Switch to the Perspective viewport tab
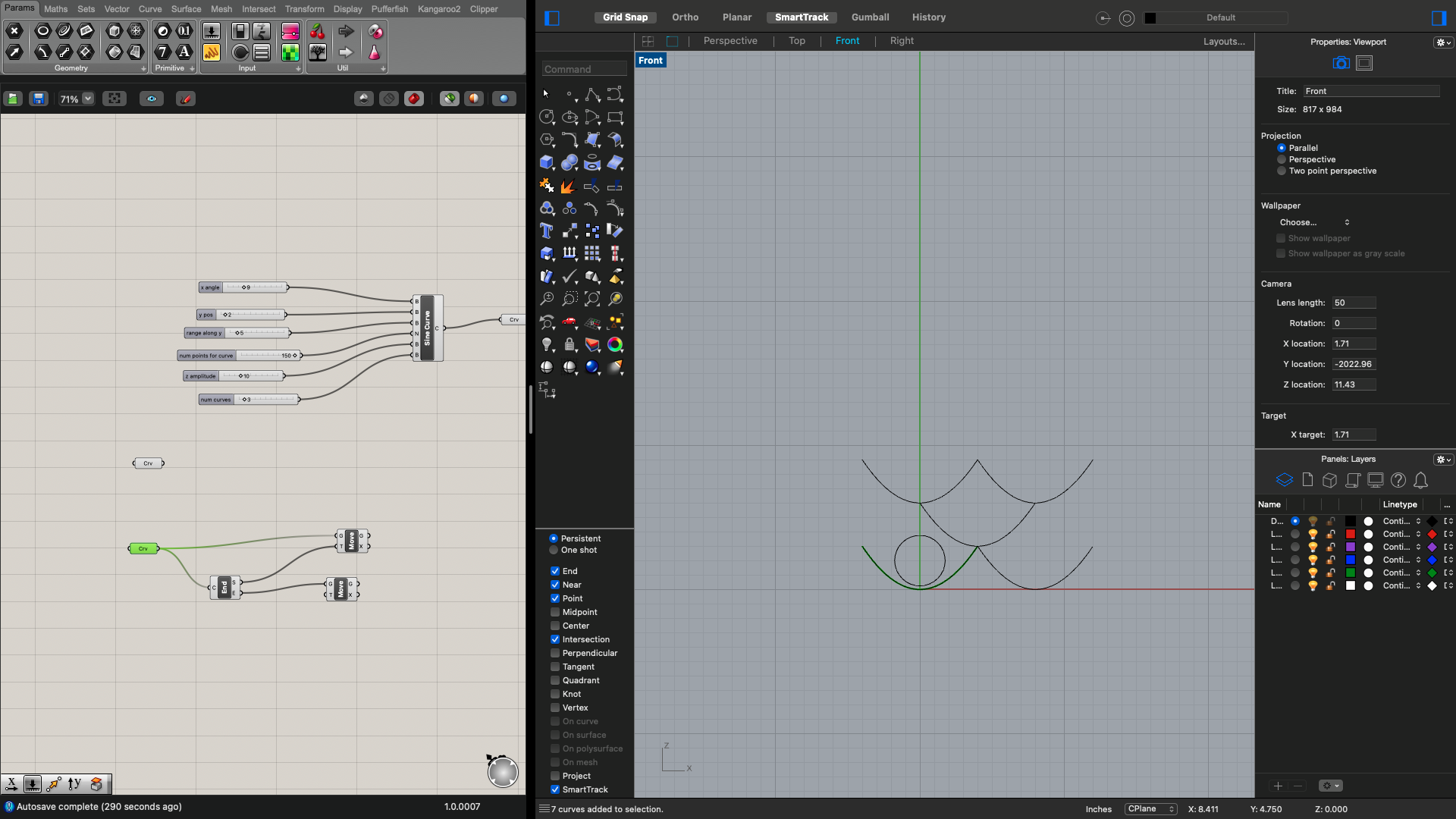The height and width of the screenshot is (819, 1456). [x=730, y=41]
